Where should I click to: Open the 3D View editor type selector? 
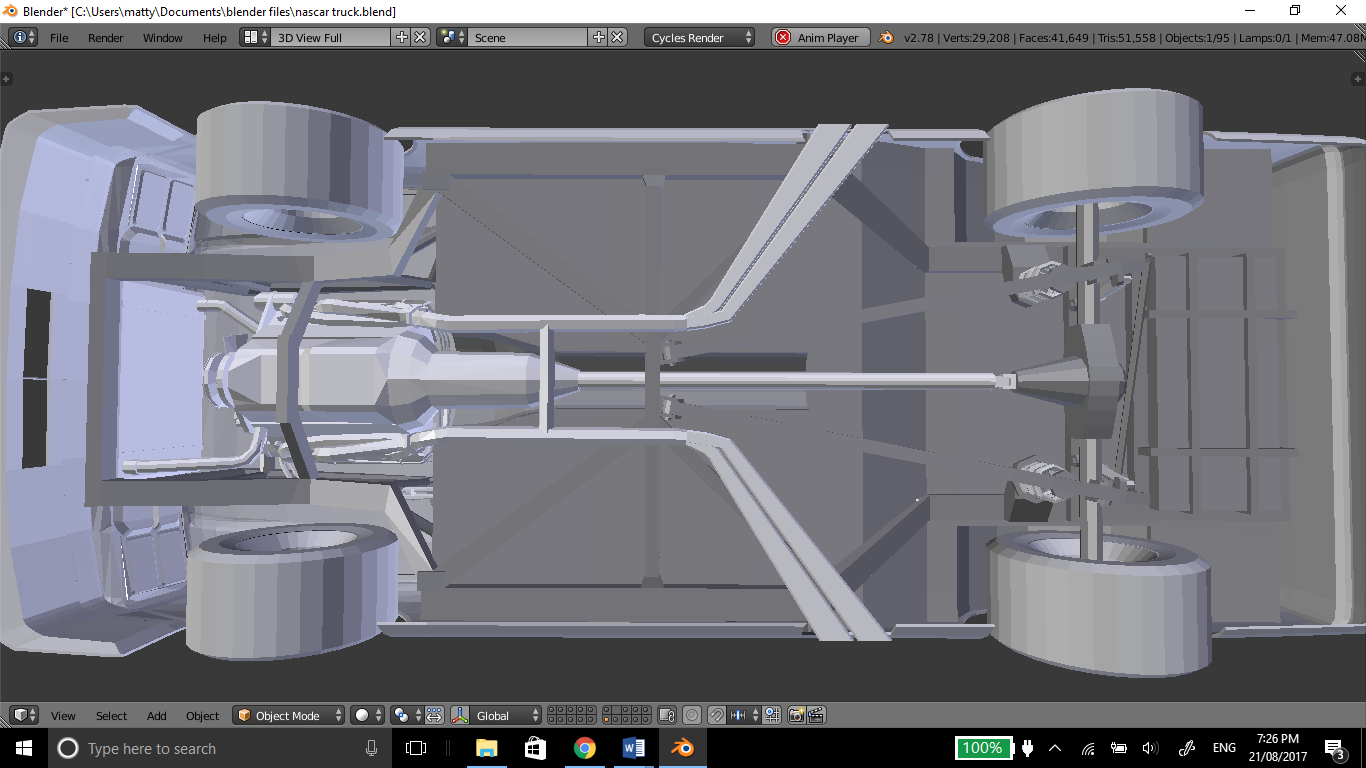point(24,715)
